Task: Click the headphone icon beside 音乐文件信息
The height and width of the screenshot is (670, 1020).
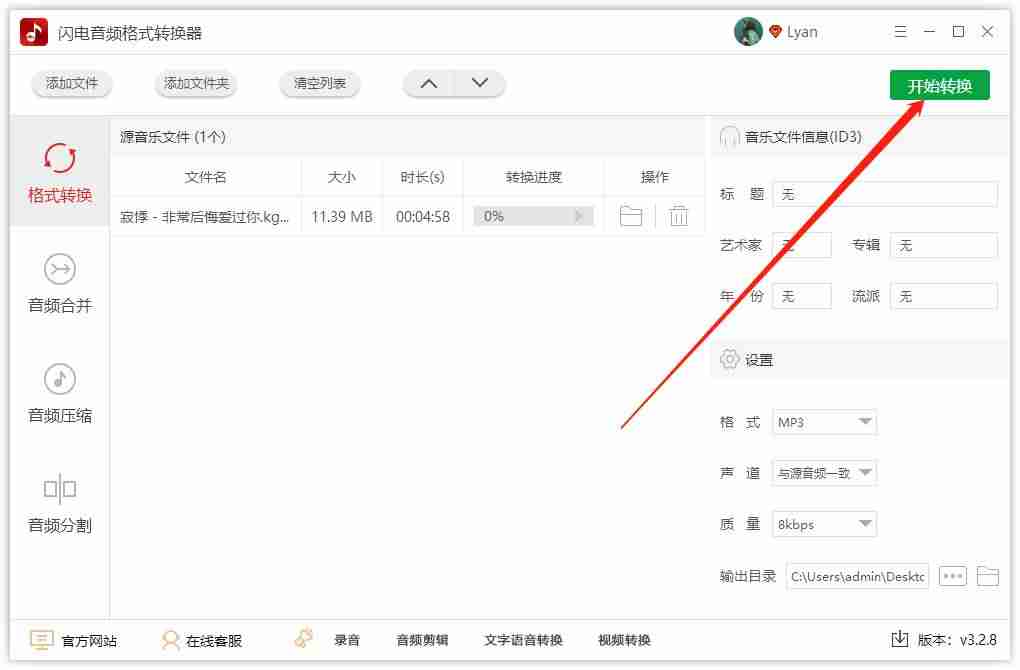Action: click(x=729, y=137)
